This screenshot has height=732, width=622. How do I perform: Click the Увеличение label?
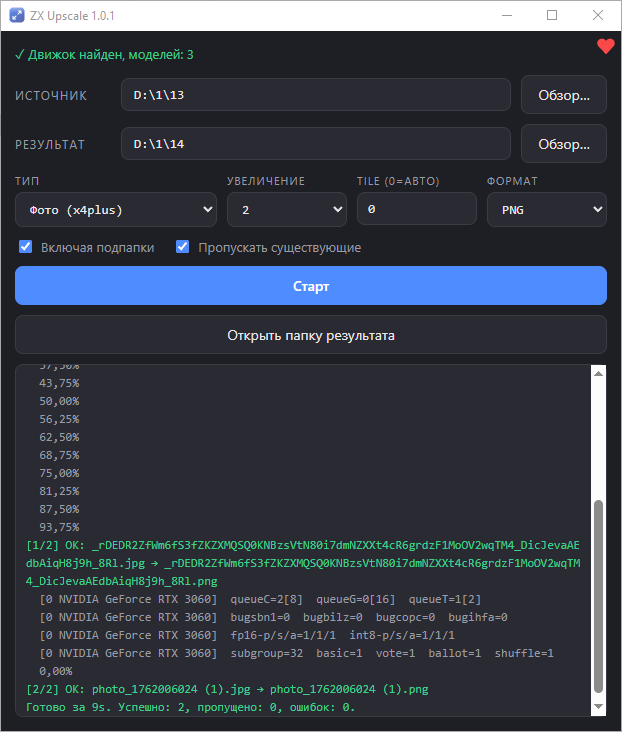pos(266,181)
